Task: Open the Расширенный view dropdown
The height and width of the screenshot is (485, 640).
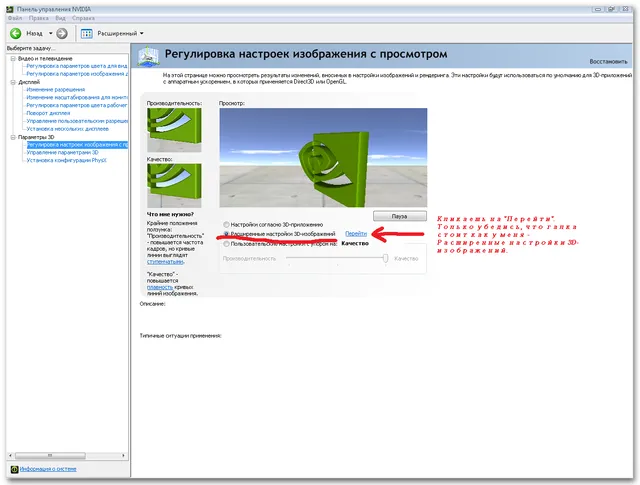Action: coord(142,33)
